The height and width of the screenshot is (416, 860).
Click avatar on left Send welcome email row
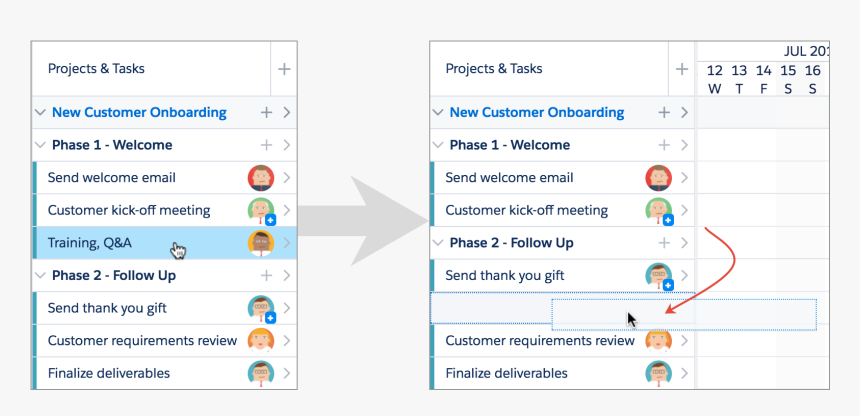261,178
